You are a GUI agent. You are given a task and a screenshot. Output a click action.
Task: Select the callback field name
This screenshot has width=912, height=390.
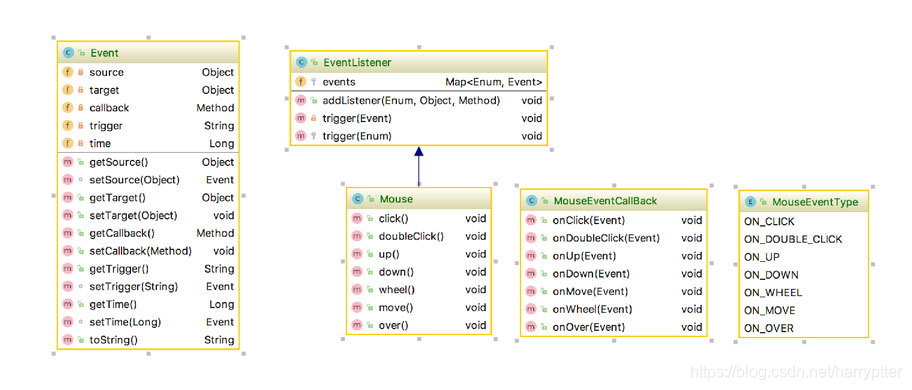(109, 108)
